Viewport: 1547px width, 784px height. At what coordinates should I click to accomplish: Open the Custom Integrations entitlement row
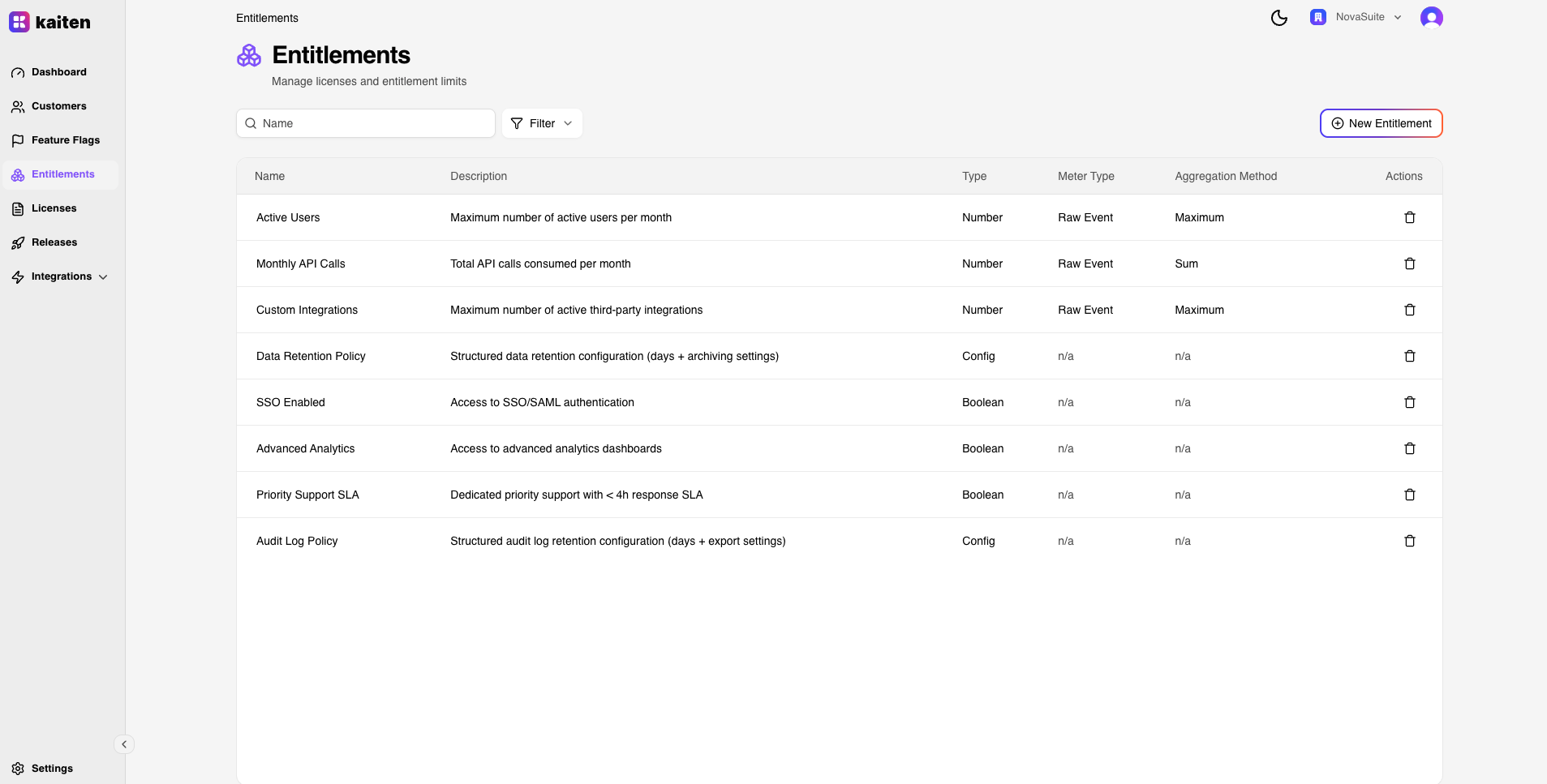click(307, 310)
